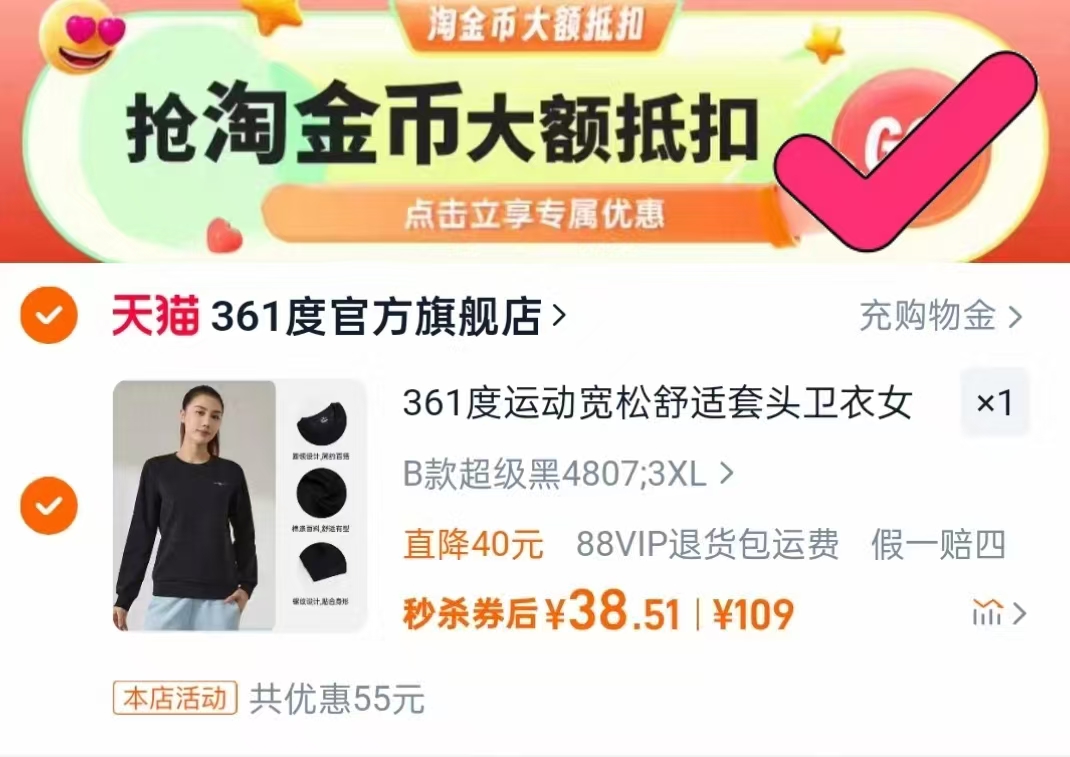Click the 秒杀券后 ¥38.51 price
Image resolution: width=1070 pixels, height=757 pixels.
[x=543, y=612]
